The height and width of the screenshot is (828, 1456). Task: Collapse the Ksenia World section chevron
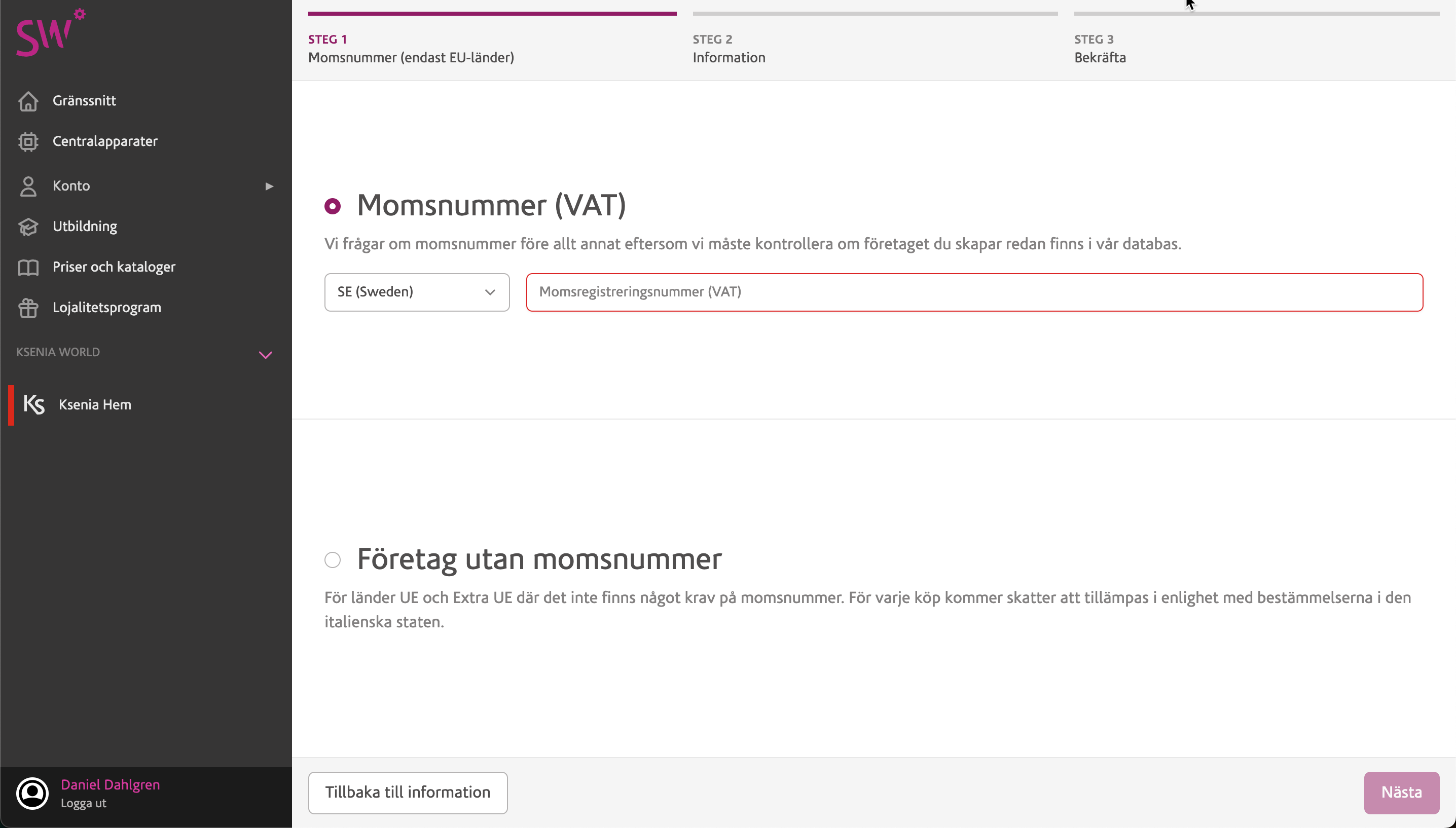coord(266,355)
